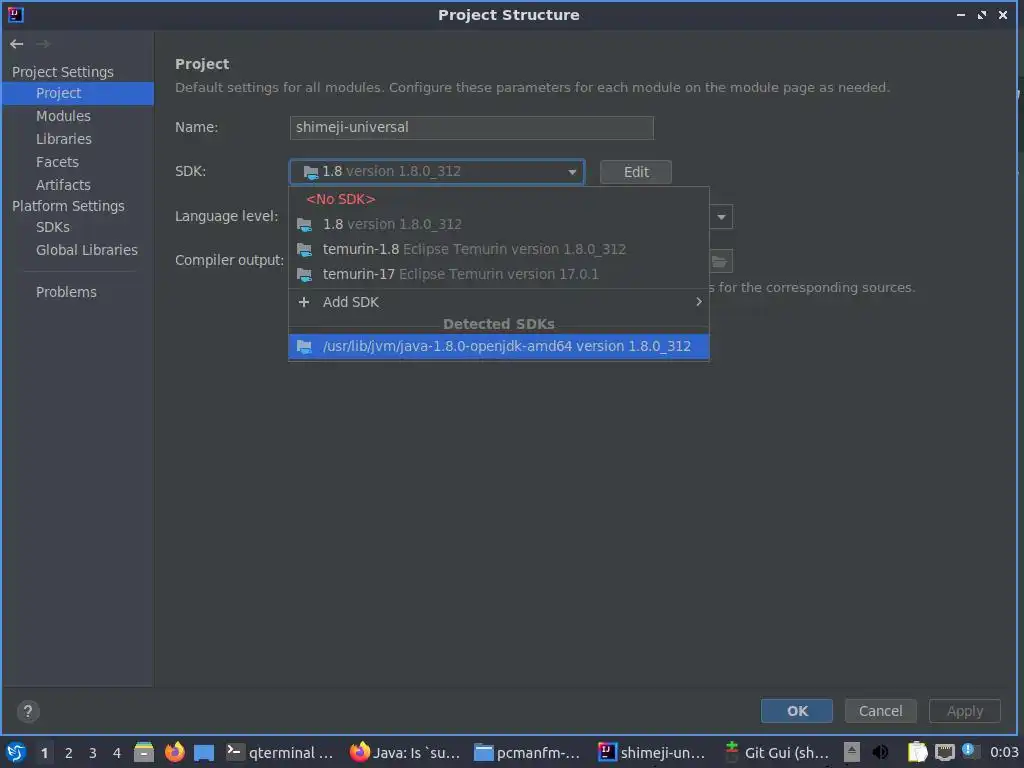Switch to the pcmanfm taskbar window
The height and width of the screenshot is (768, 1024).
point(528,752)
